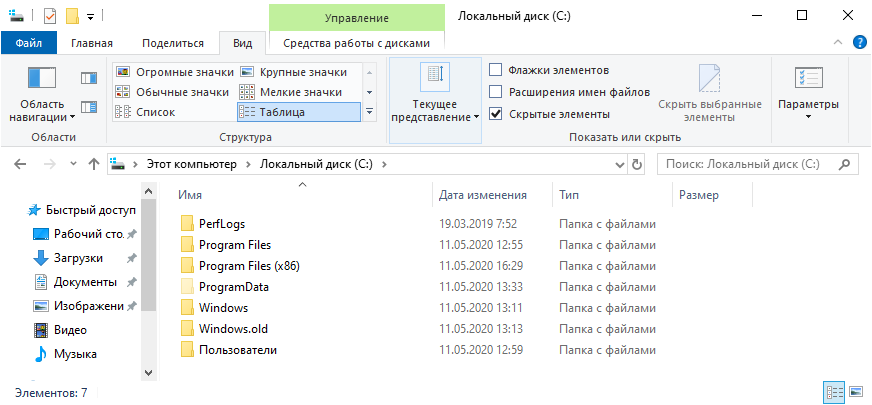
Task: Select the Windows.old folder
Action: click(x=233, y=329)
